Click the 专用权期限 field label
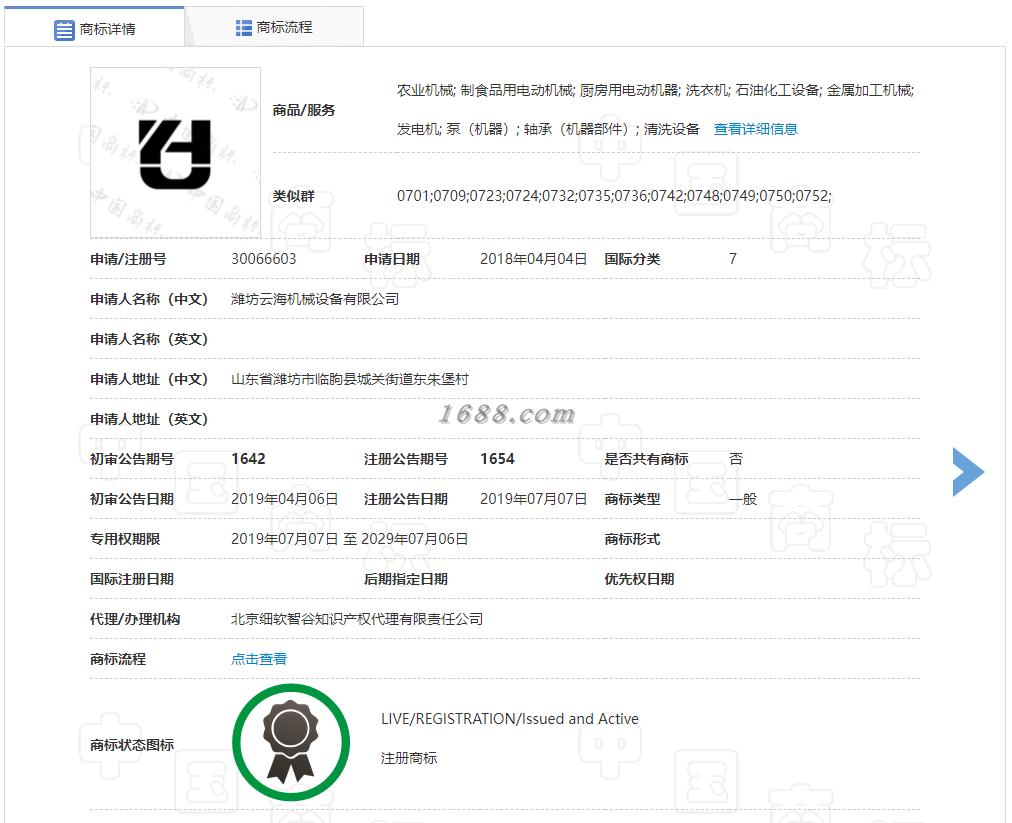Viewport: 1012px width, 823px height. (x=125, y=539)
